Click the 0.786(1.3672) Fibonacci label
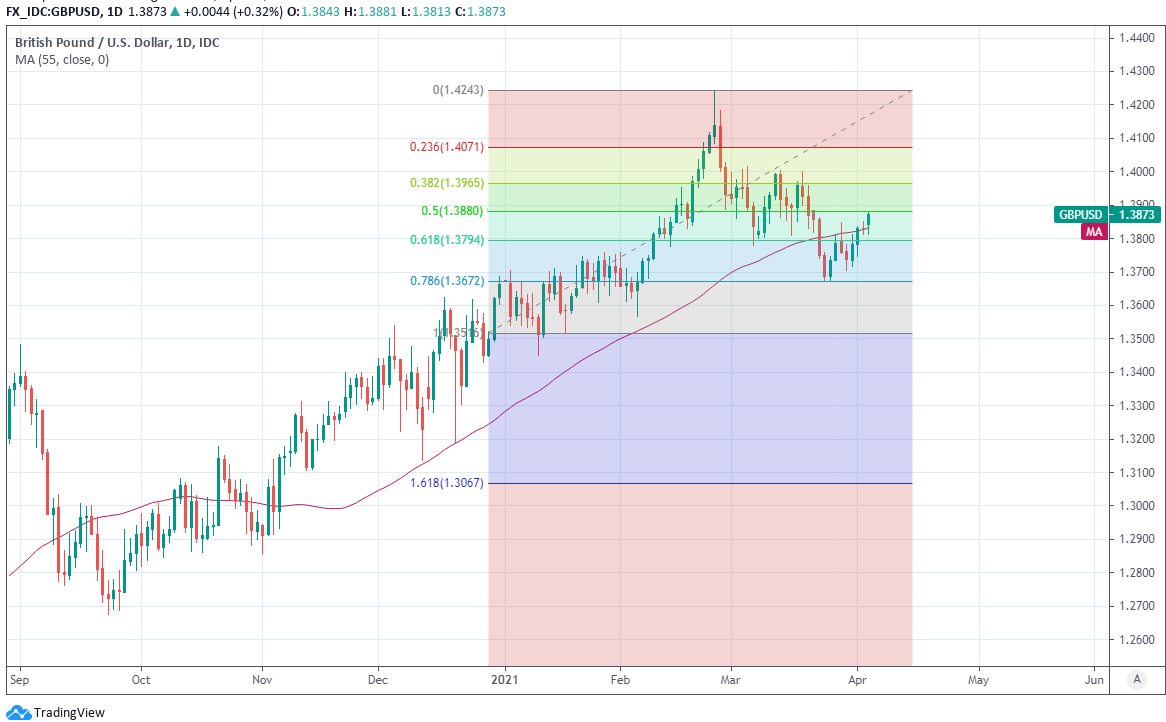The width and height of the screenshot is (1166, 722). pyautogui.click(x=447, y=281)
